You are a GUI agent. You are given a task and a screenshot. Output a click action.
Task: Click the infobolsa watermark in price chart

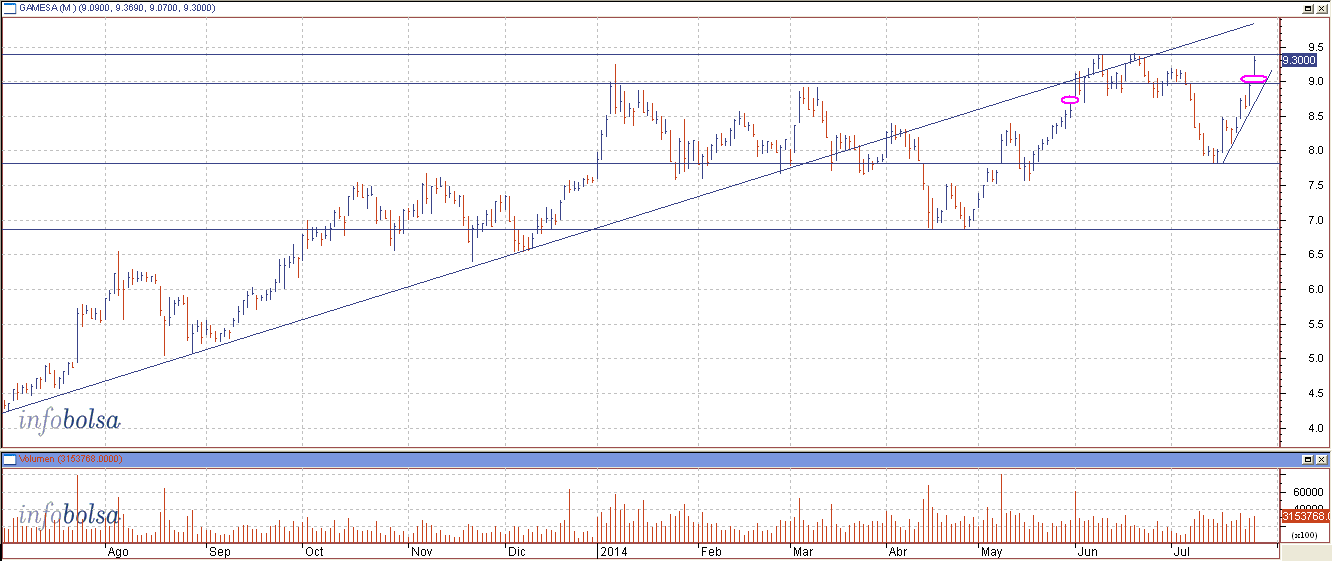69,421
